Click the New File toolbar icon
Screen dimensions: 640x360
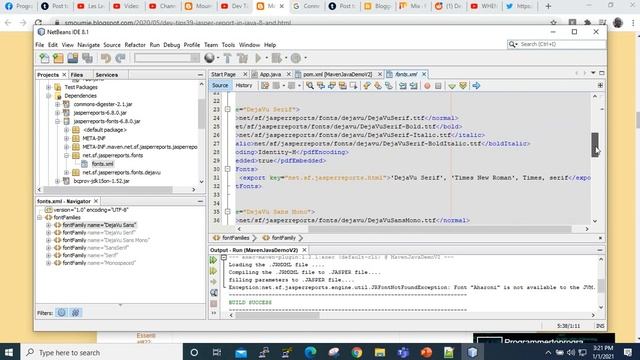point(44,58)
